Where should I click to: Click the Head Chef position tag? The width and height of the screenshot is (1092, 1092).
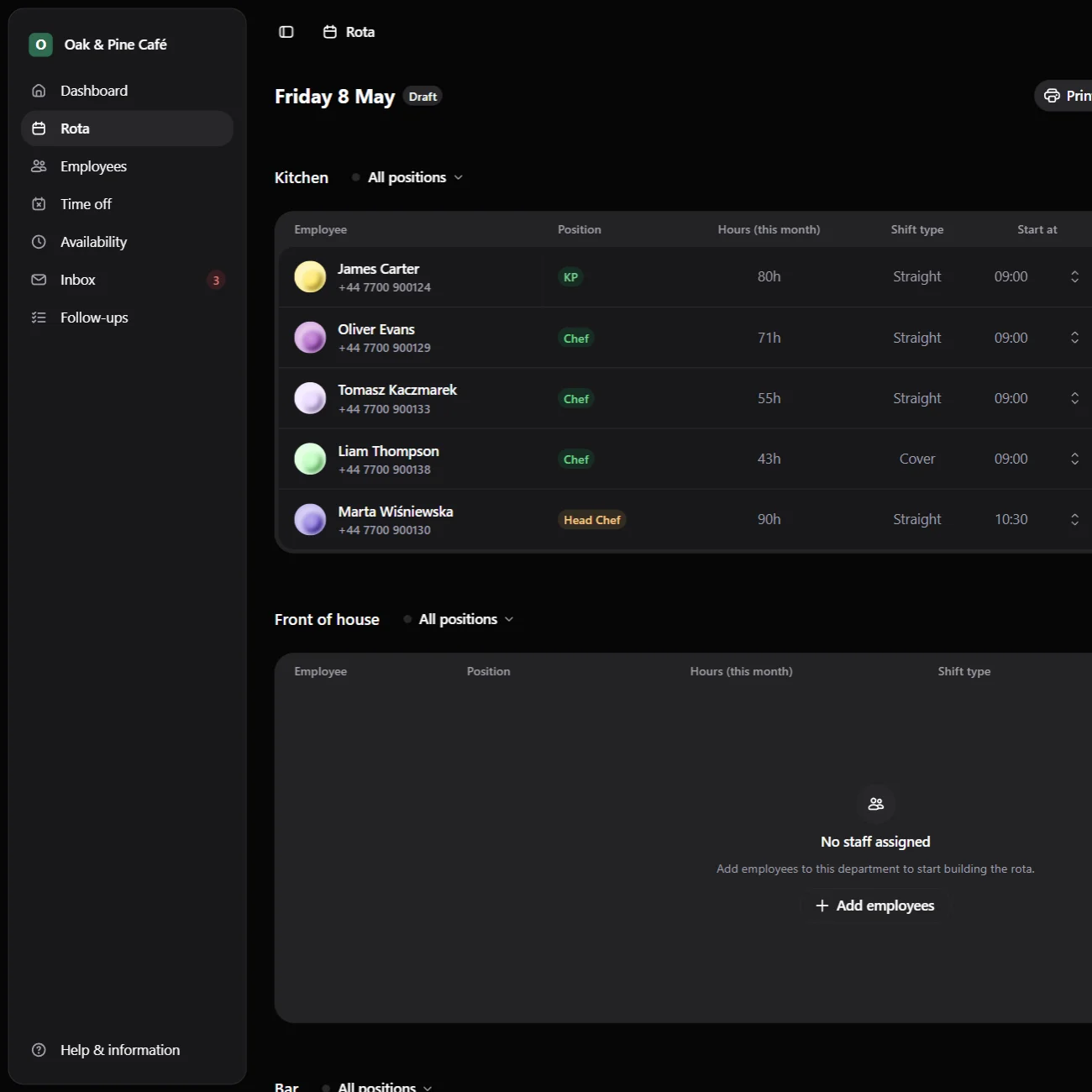592,520
